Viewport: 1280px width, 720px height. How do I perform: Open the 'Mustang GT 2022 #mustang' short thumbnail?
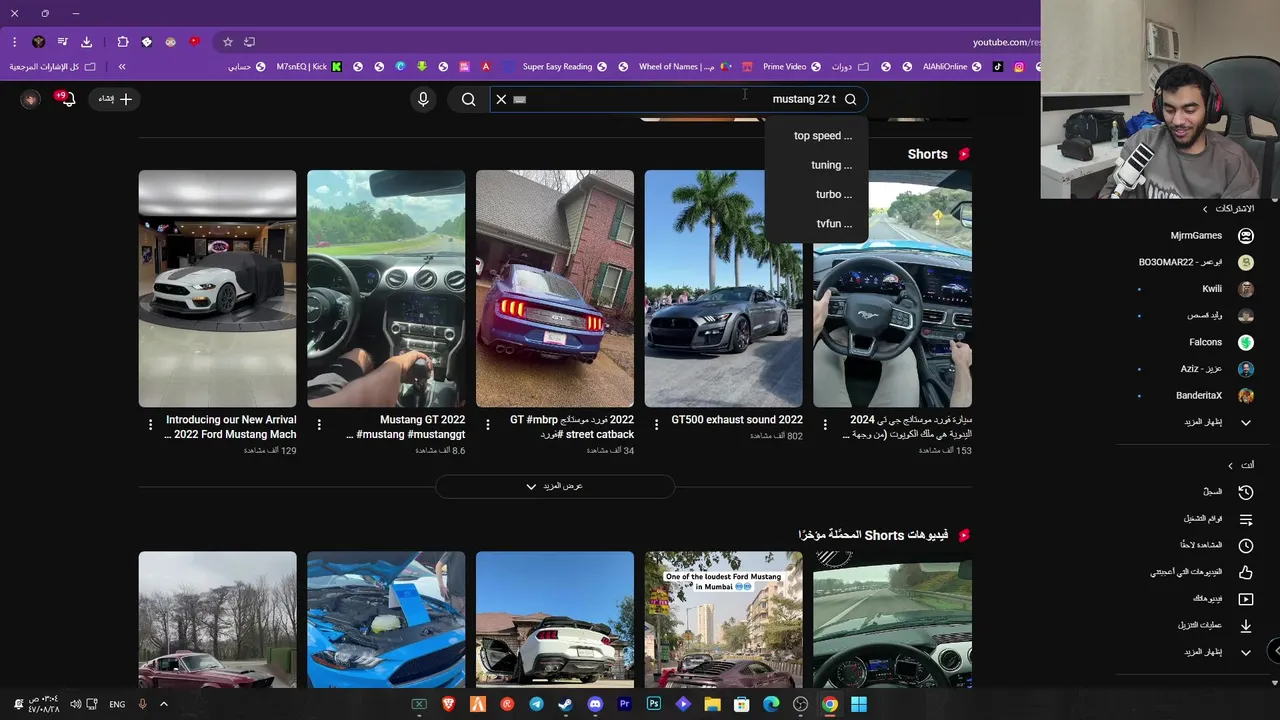pyautogui.click(x=386, y=288)
